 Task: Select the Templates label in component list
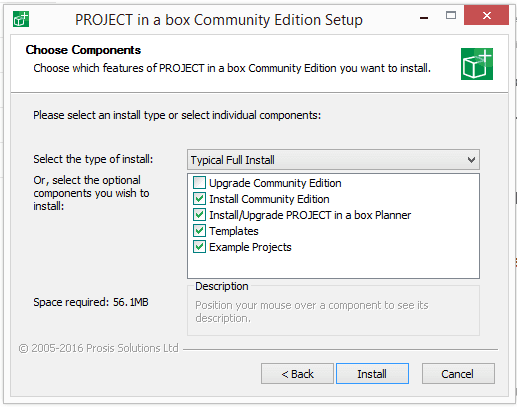point(234,231)
